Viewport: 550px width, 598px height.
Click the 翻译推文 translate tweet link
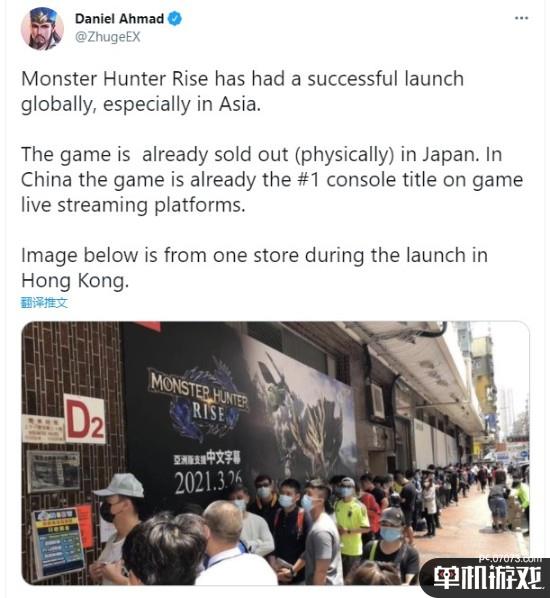click(x=44, y=303)
